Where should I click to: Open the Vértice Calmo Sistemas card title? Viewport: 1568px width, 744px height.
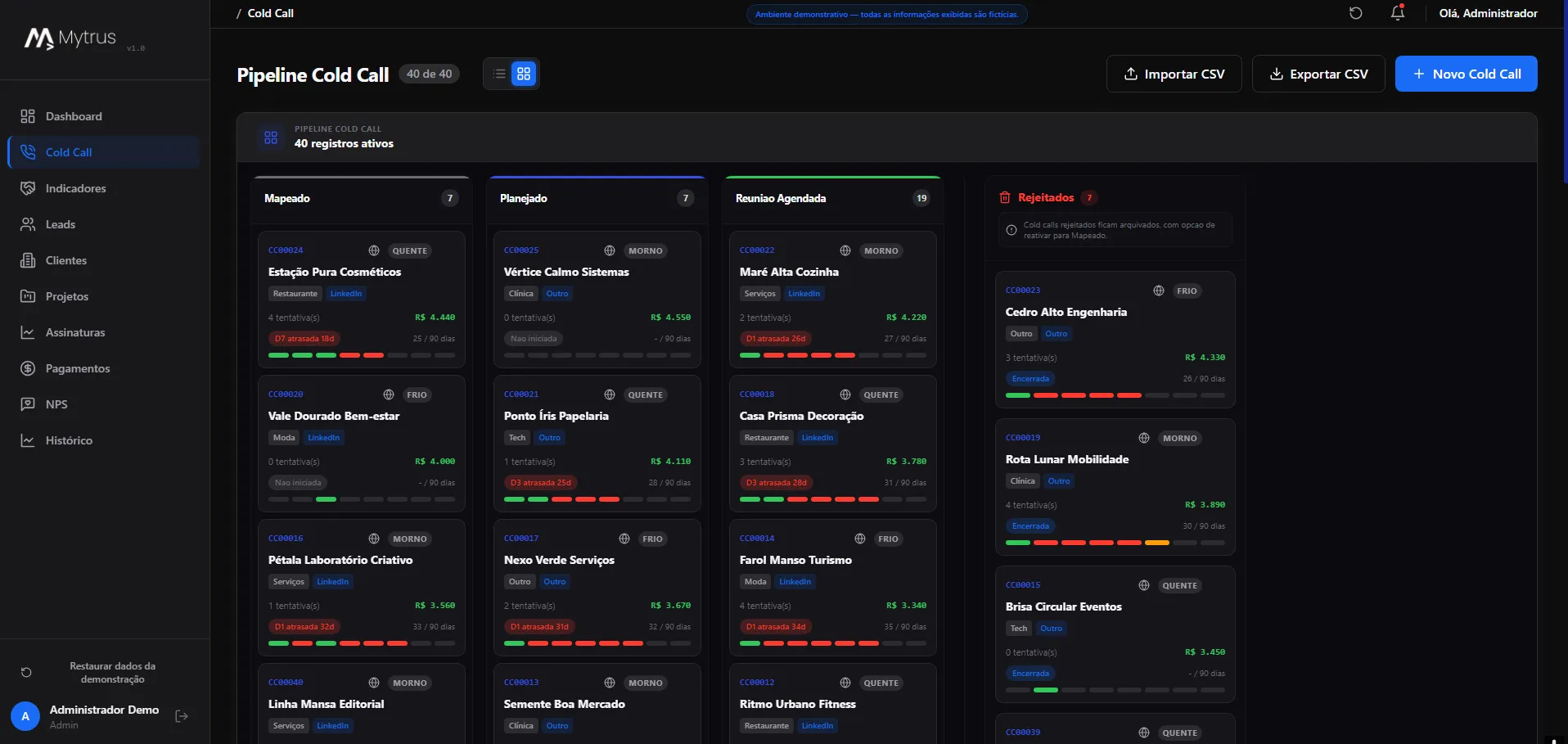(x=566, y=272)
